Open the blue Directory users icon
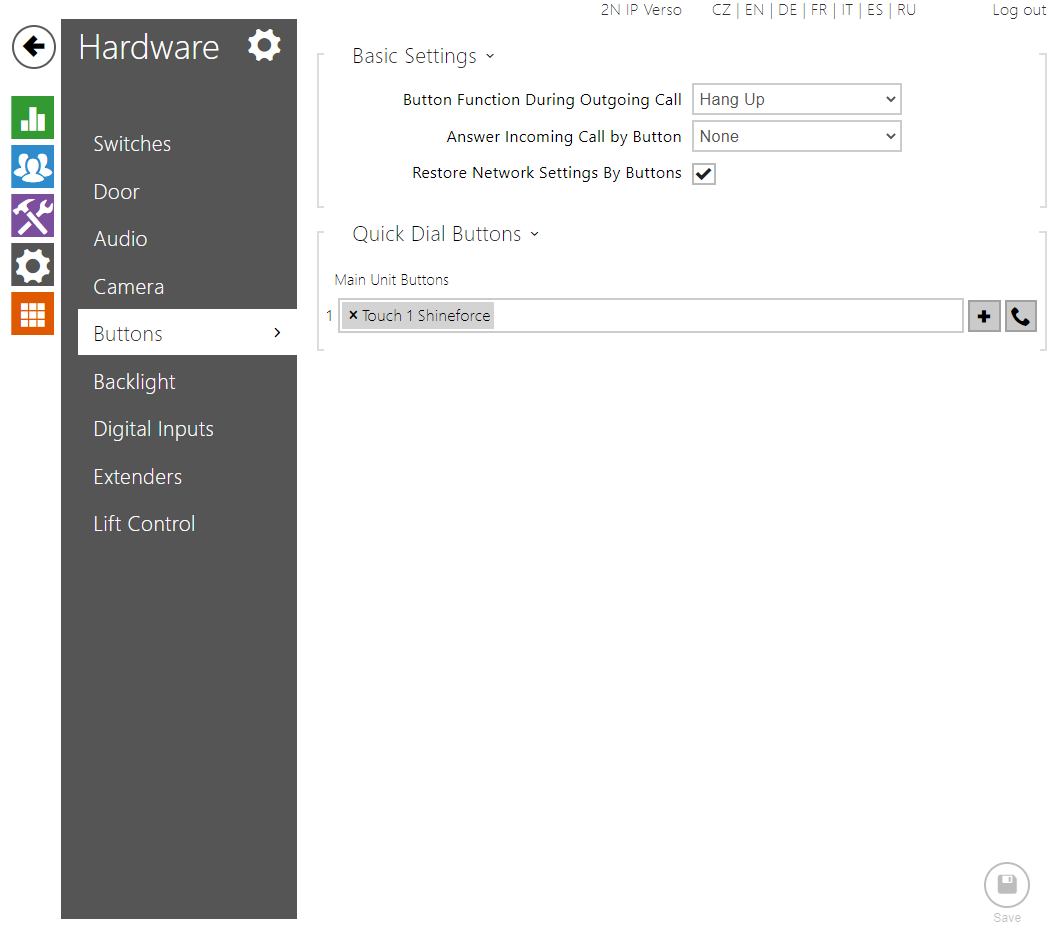Screen dimensions: 1059x930 click(33, 167)
